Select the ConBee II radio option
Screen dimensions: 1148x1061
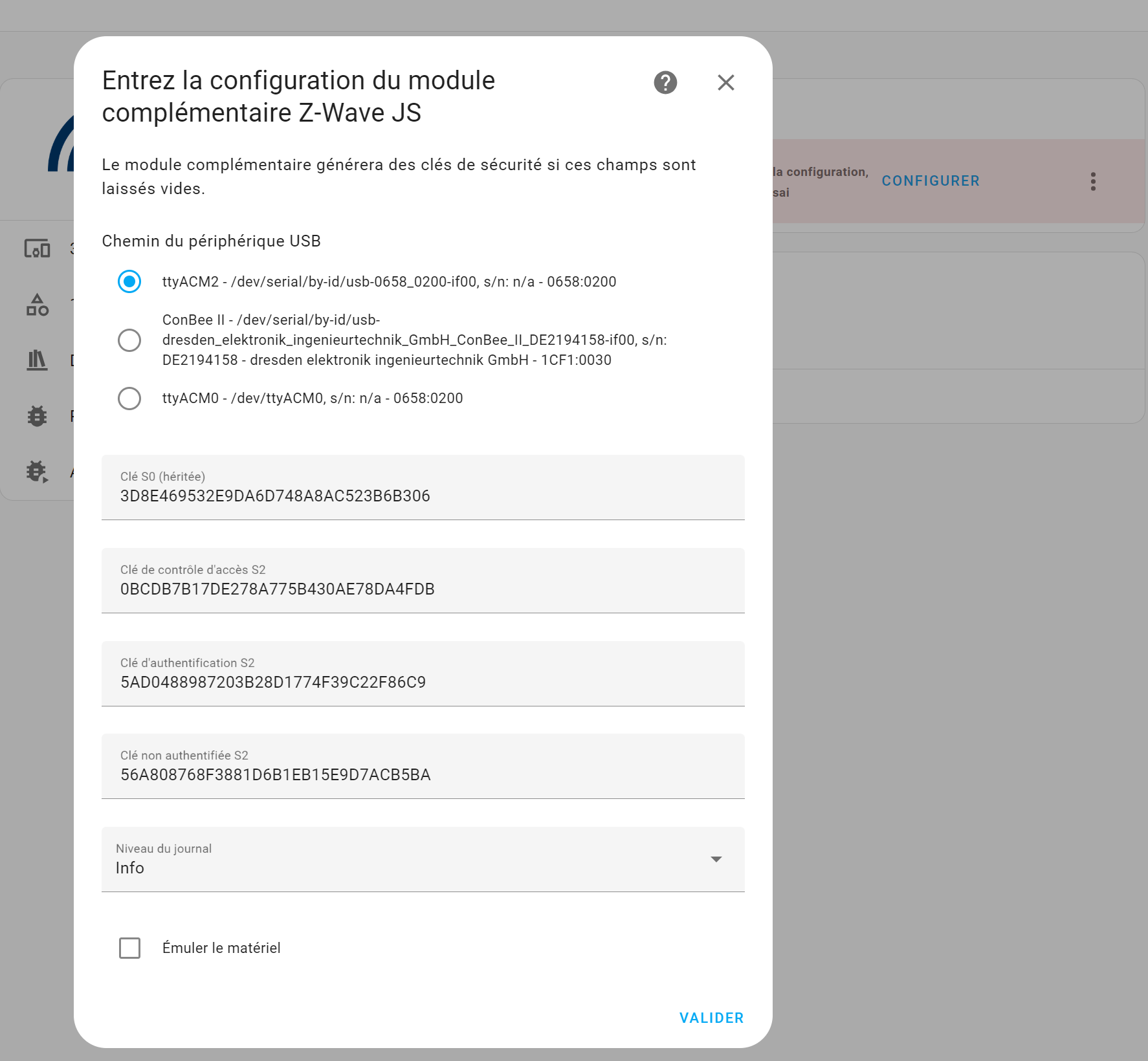pos(129,340)
